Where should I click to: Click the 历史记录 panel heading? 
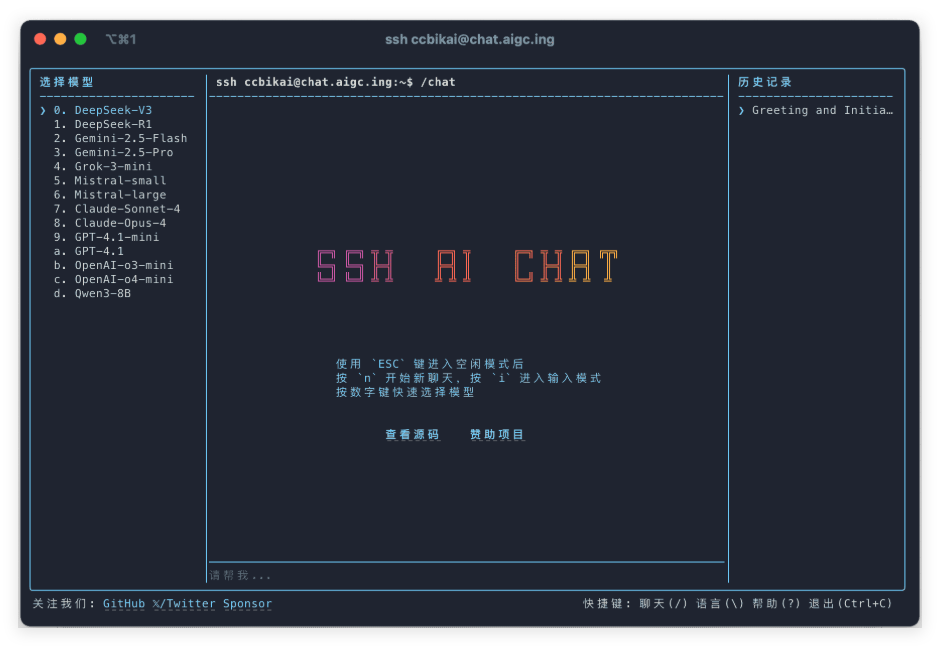(x=765, y=82)
